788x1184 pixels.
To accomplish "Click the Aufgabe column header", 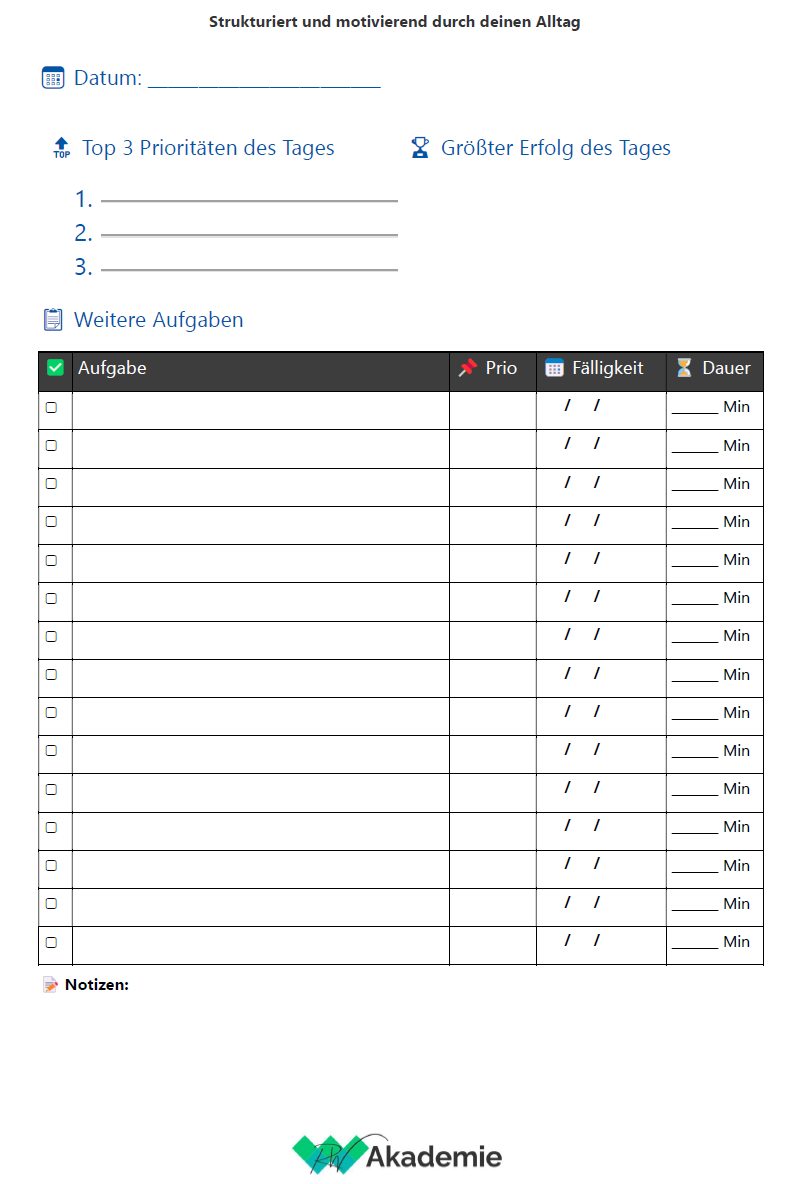I will coord(112,368).
